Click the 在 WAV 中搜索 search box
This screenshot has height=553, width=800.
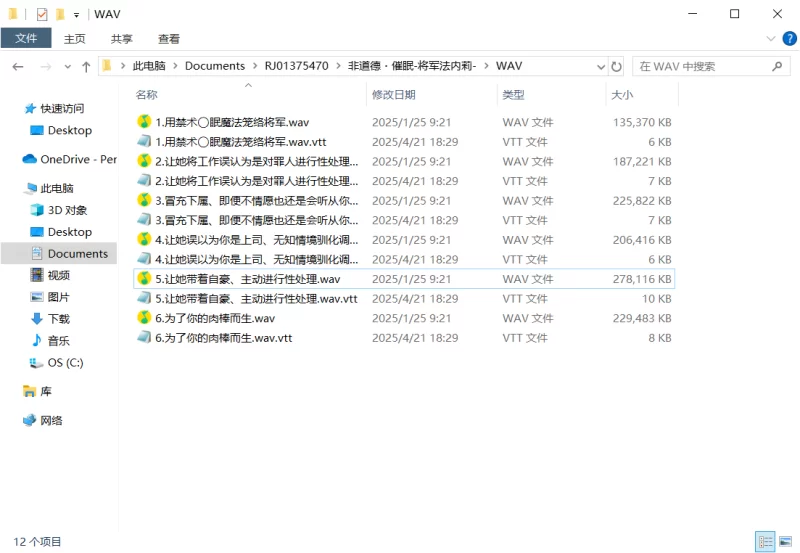coord(700,66)
